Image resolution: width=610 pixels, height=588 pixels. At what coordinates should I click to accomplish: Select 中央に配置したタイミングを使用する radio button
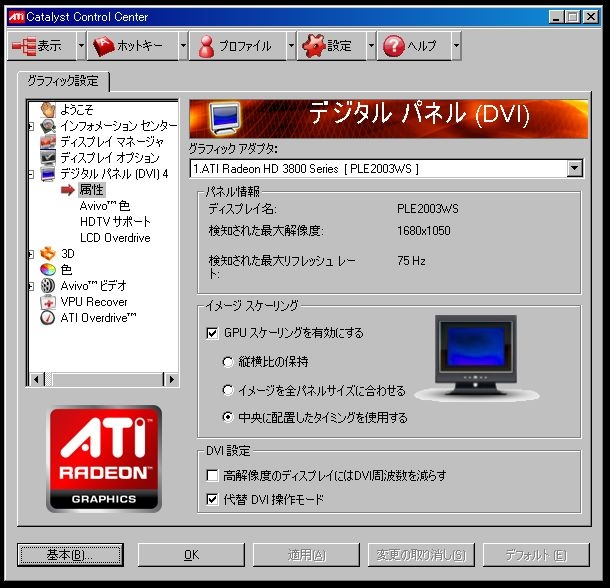coord(228,418)
